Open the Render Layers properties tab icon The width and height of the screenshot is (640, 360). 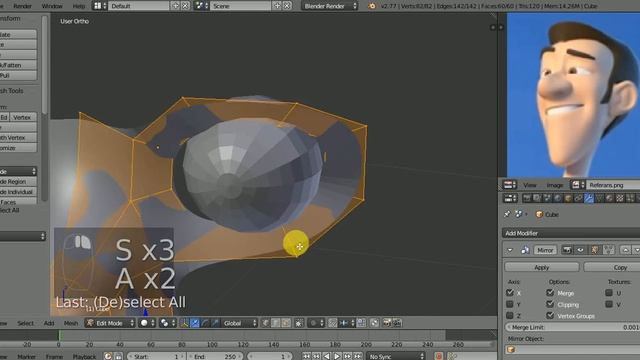click(x=537, y=198)
